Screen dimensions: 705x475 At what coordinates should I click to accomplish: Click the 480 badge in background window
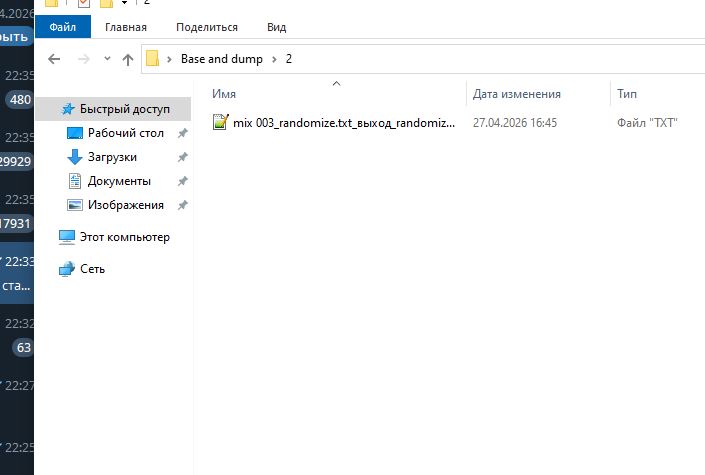click(20, 99)
